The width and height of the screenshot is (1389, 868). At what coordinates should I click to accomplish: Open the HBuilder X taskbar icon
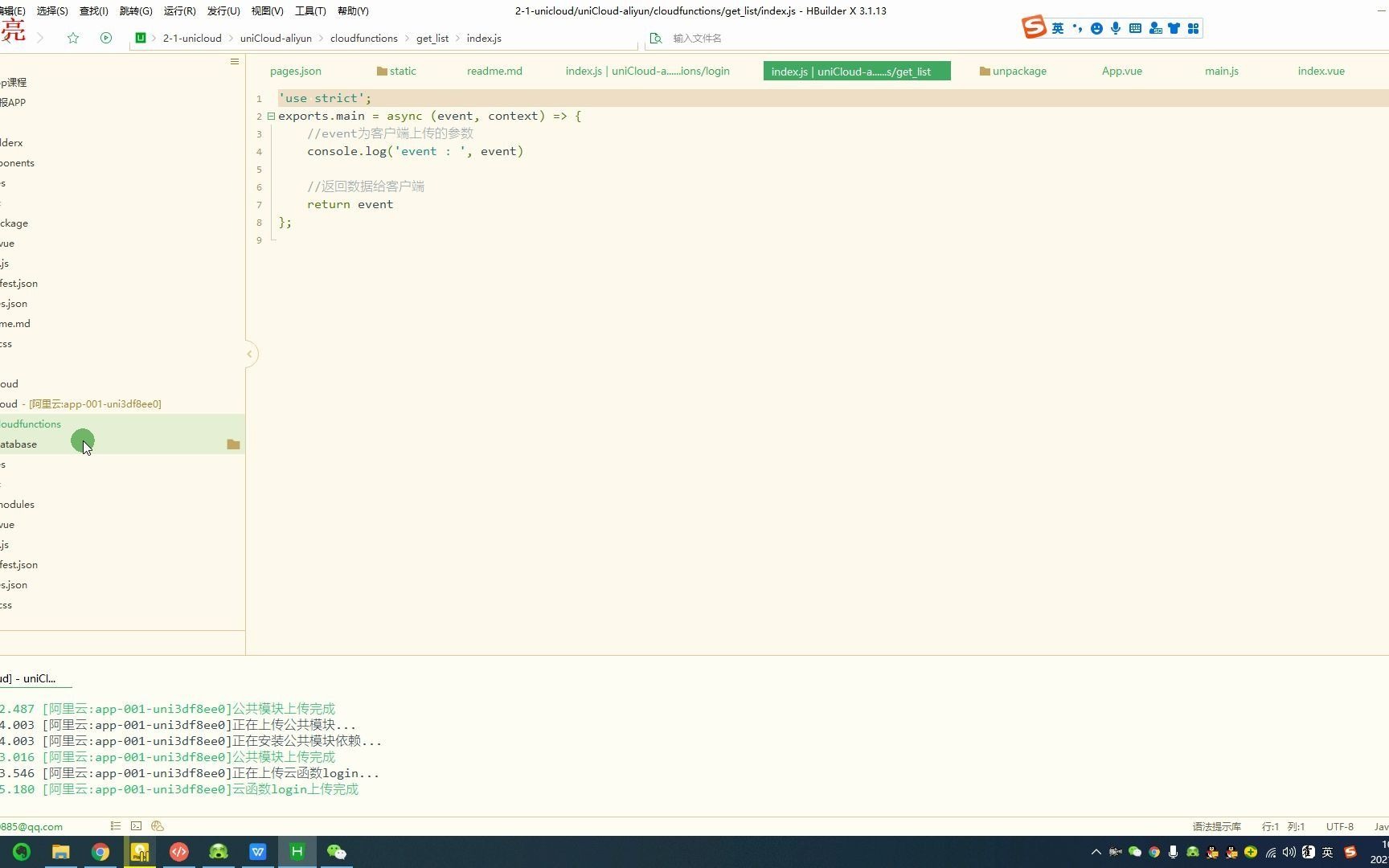(297, 852)
